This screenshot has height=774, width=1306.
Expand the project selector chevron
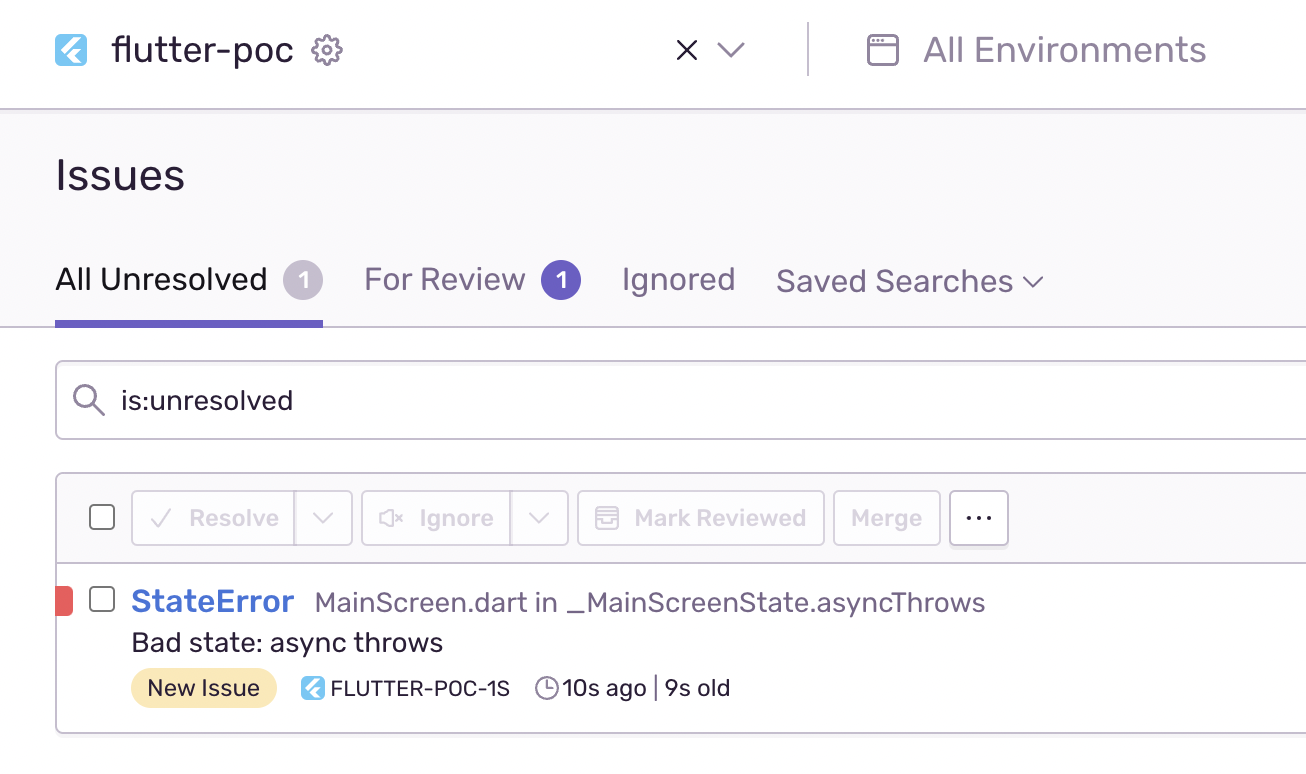(731, 50)
